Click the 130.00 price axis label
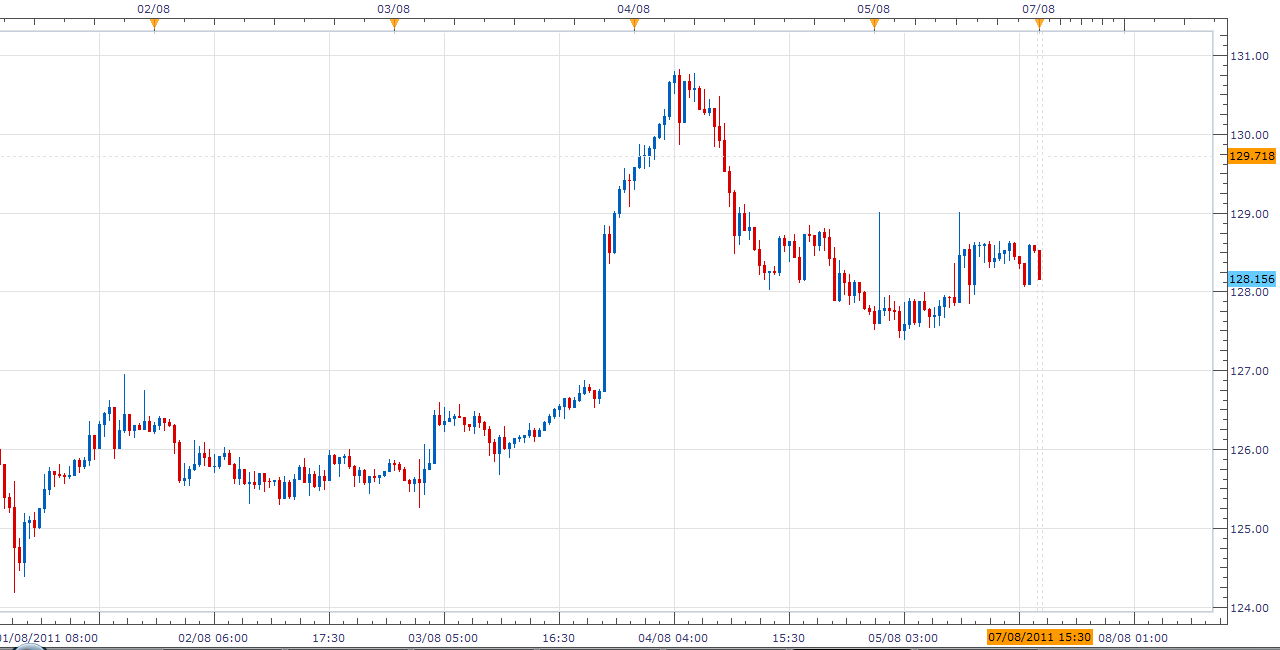The width and height of the screenshot is (1280, 650). point(1249,135)
